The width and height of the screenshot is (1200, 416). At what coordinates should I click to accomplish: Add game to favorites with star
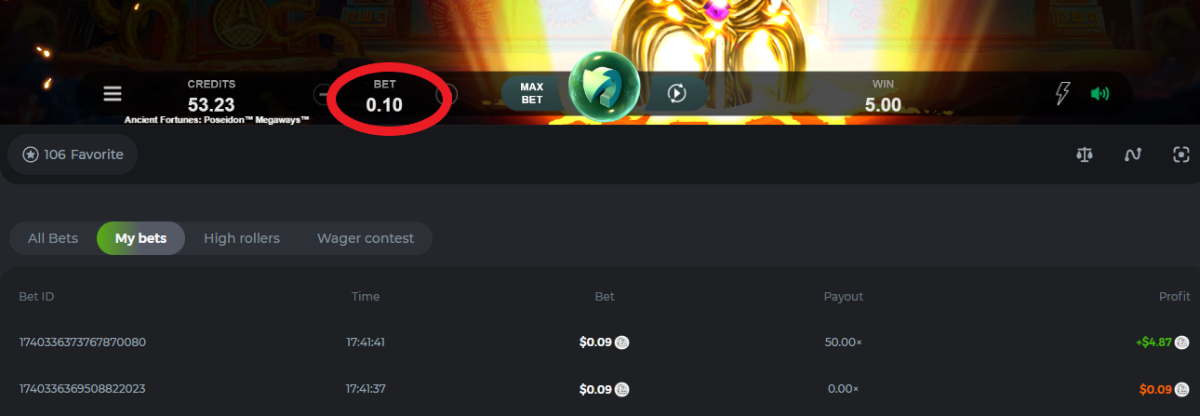pos(31,155)
